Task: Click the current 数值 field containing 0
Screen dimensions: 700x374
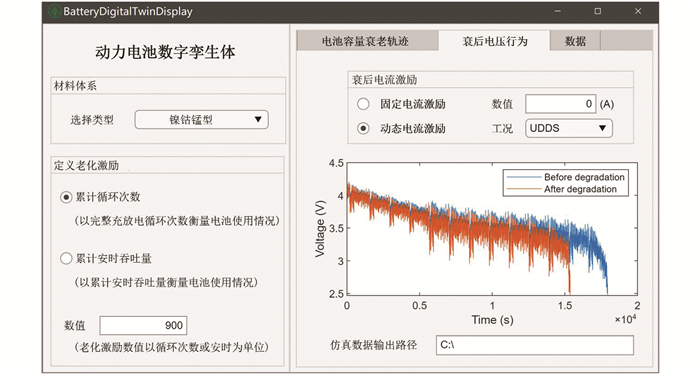Action: click(561, 104)
